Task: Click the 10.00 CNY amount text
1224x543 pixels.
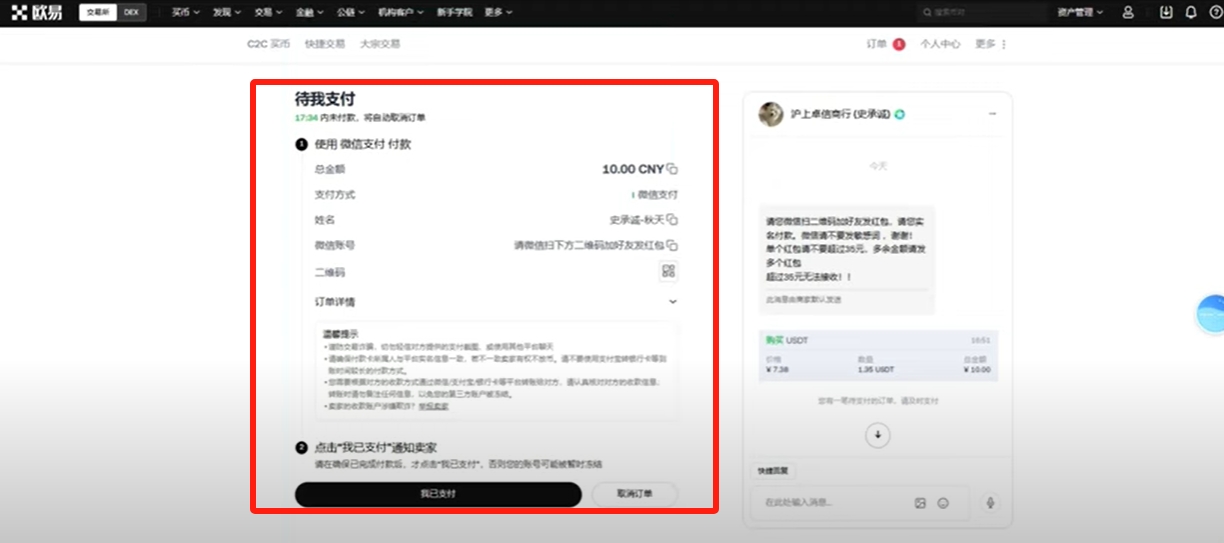Action: tap(633, 169)
